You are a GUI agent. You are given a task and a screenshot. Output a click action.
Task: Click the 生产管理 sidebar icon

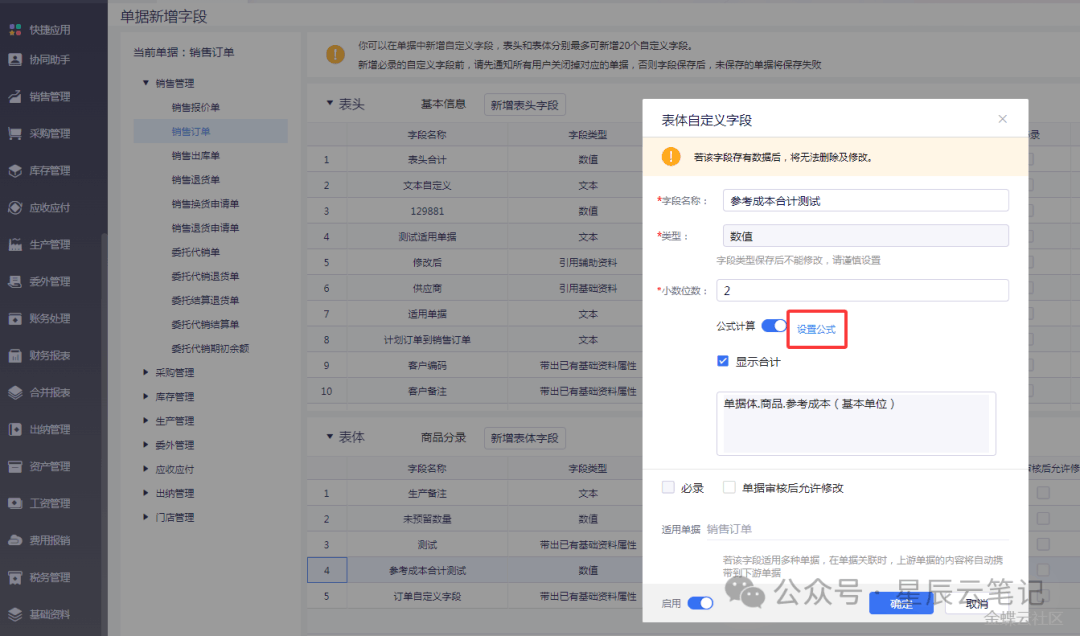(x=15, y=245)
